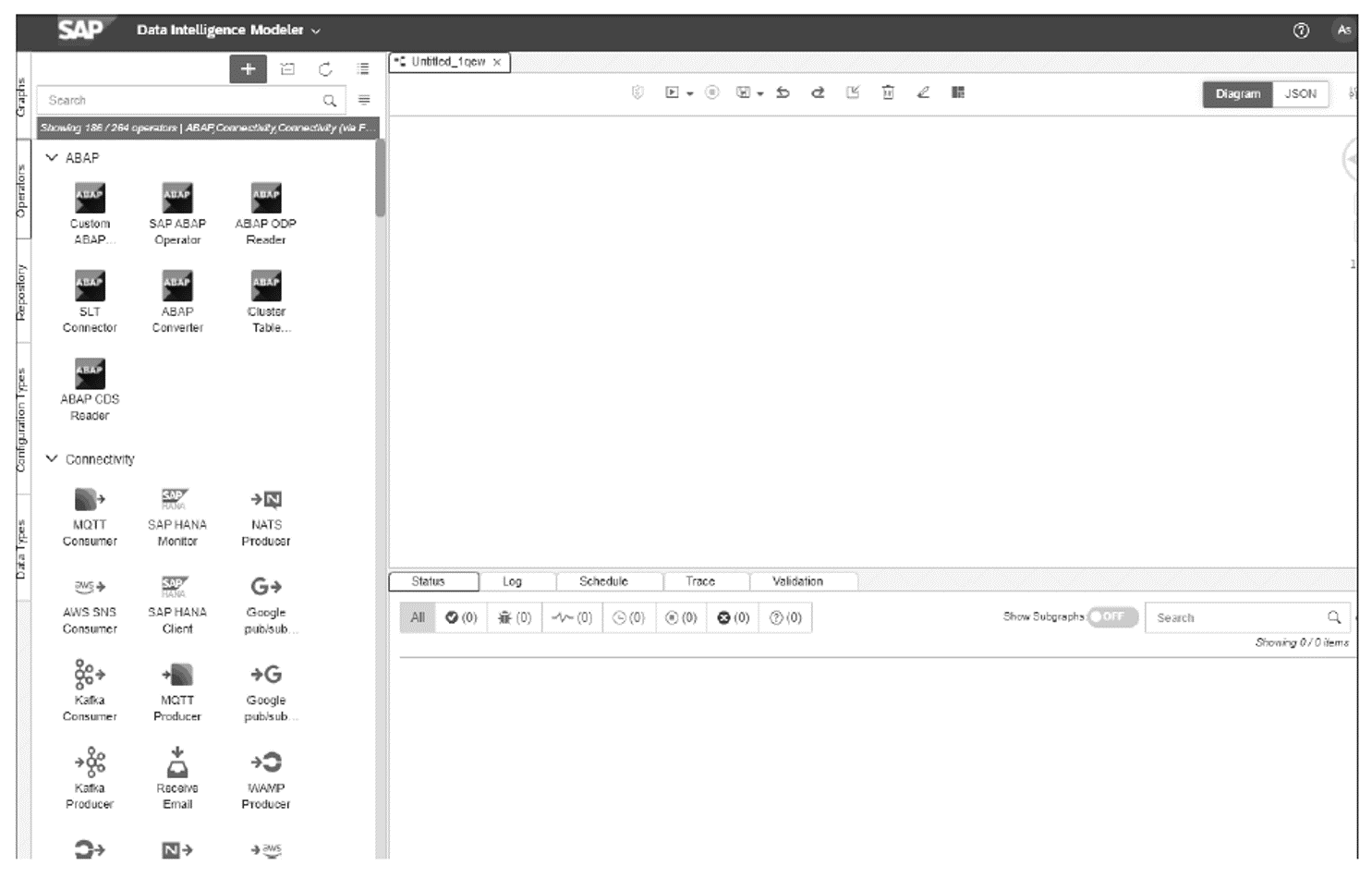Close the Untitled_1 graph tab
This screenshot has width=1372, height=878.
(497, 62)
